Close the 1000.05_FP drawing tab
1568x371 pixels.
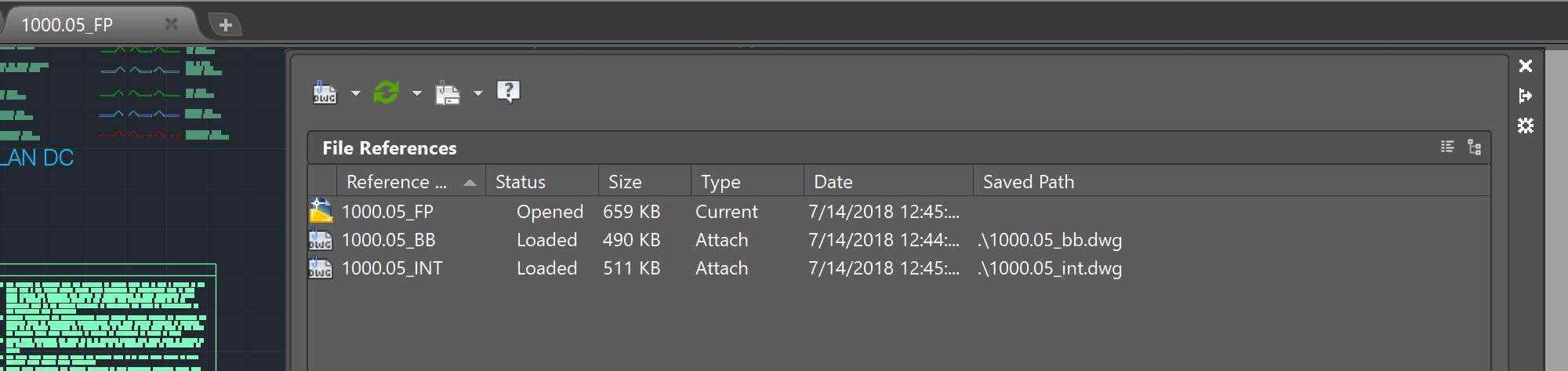(x=171, y=24)
